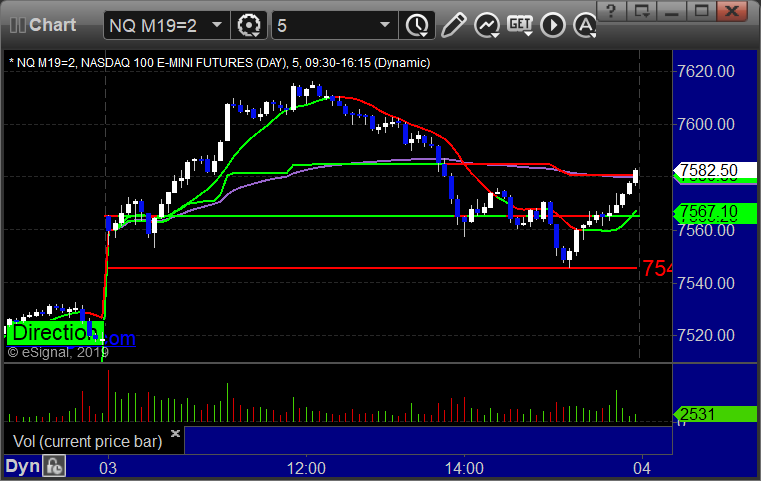Click the blue .com hyperlink text
This screenshot has height=481, width=761.
120,339
